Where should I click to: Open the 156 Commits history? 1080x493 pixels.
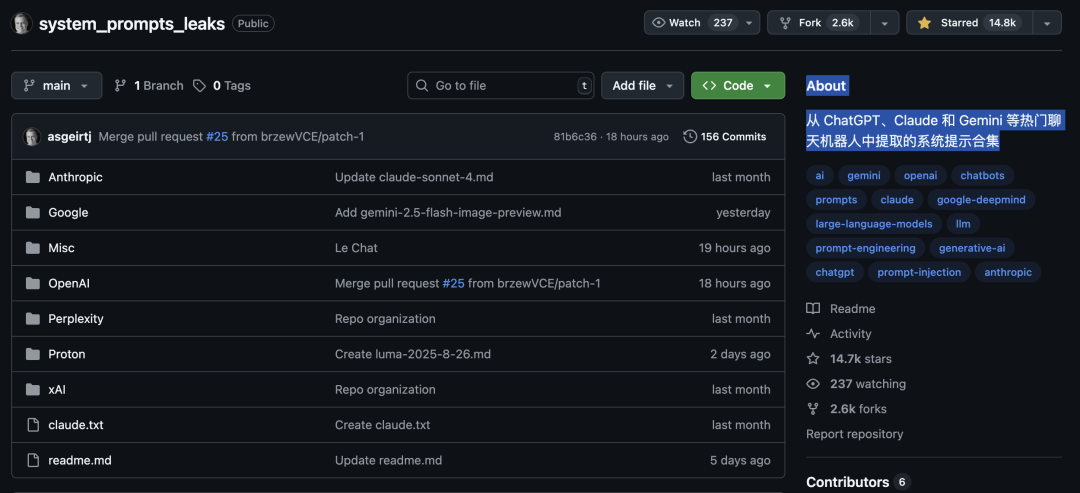coord(724,137)
